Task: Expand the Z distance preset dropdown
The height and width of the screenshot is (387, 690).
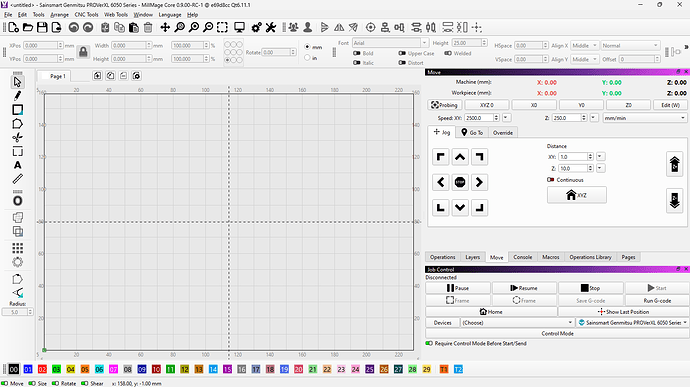Action: [600, 168]
